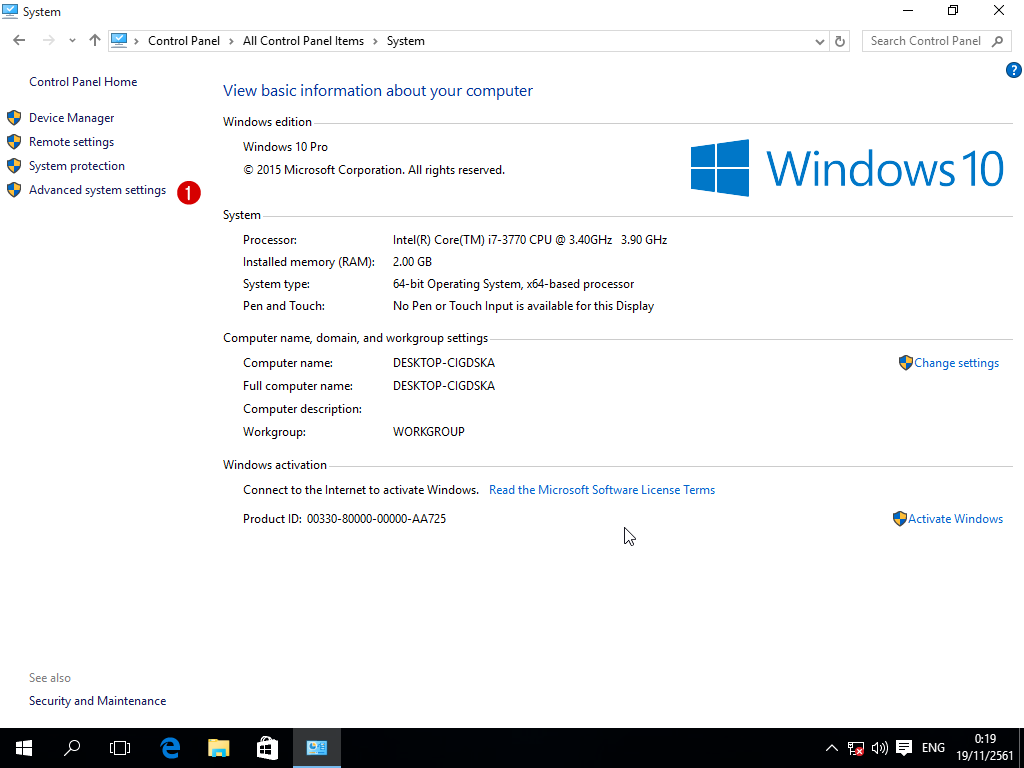Click the 64-bit Operating System text

(513, 284)
